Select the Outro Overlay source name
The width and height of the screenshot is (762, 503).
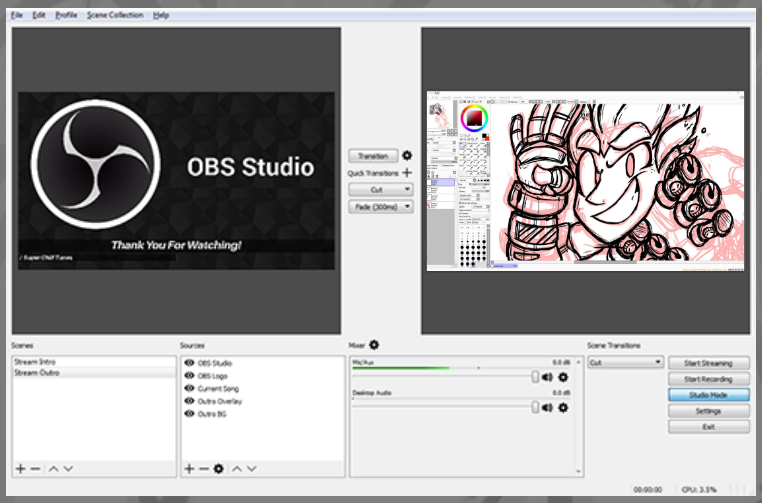tap(220, 401)
